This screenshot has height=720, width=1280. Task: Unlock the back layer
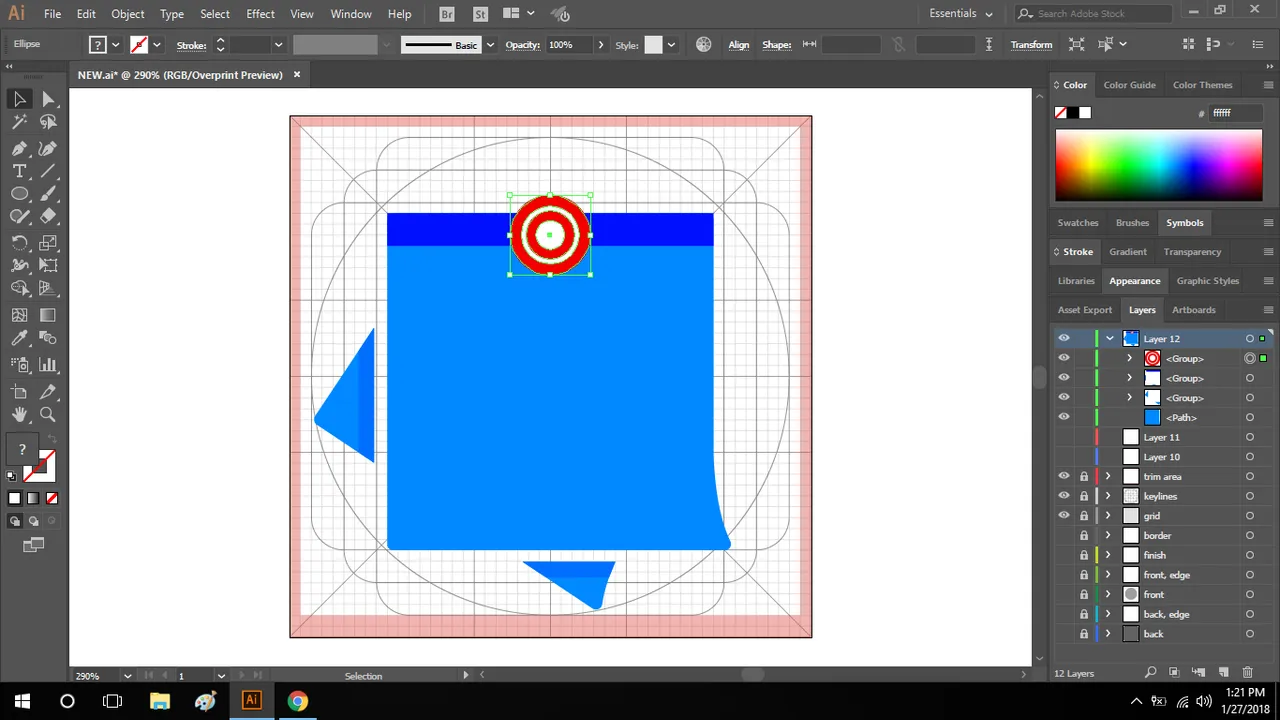point(1084,634)
